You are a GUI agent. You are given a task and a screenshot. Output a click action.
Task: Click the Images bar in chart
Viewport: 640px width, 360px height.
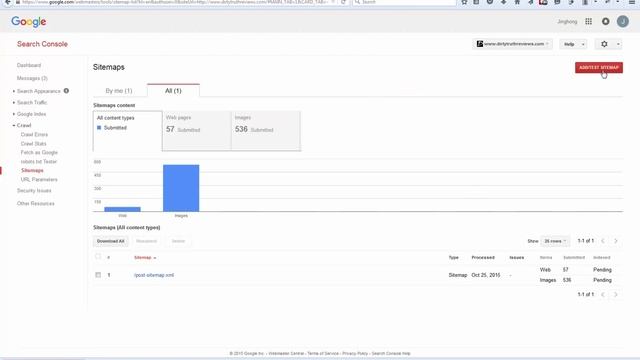[181, 188]
